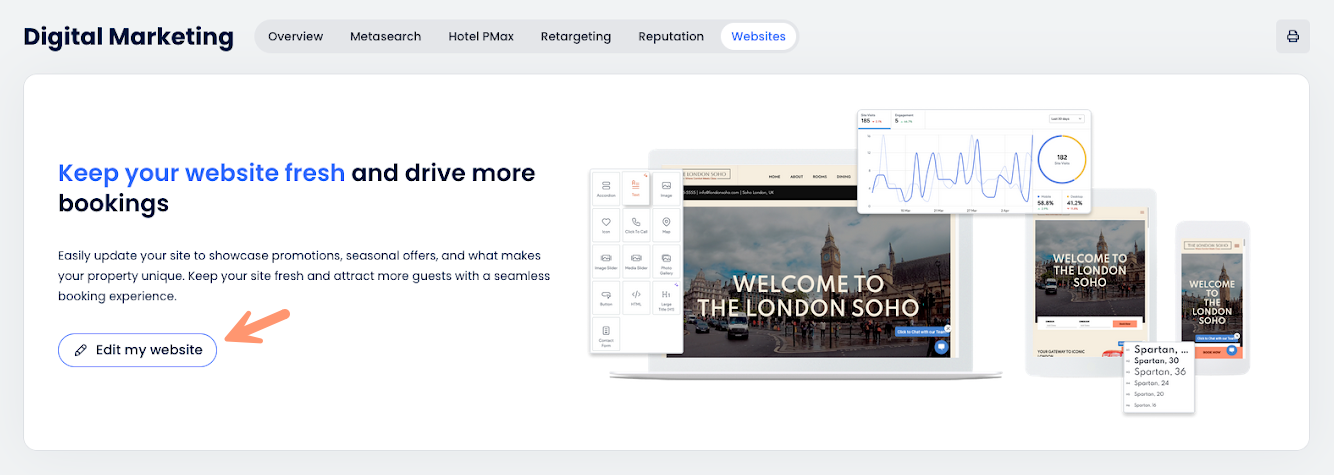Click the HTML widget icon in illustration
The height and width of the screenshot is (475, 1334).
coord(636,297)
